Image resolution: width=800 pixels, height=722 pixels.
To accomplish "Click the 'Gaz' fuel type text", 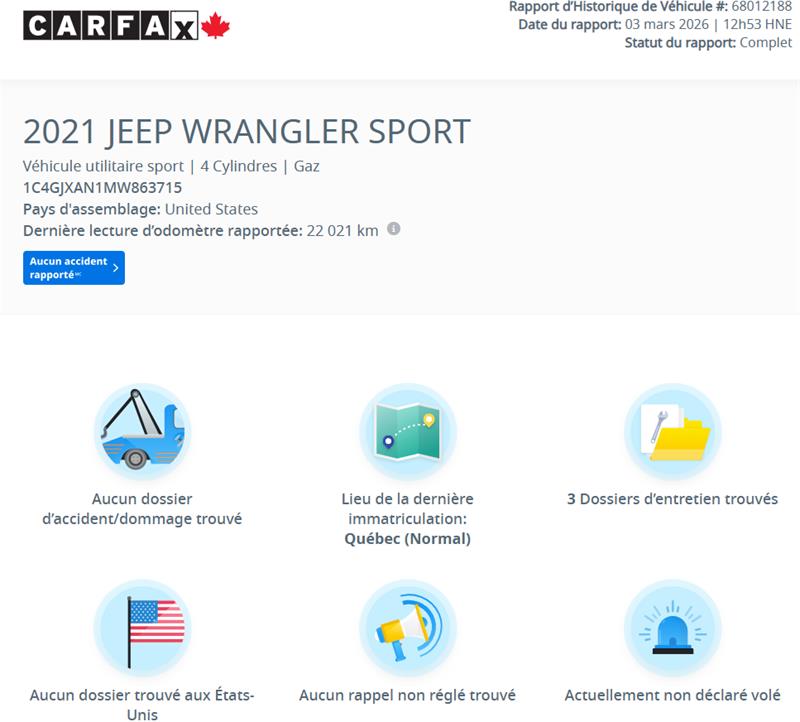I will [x=307, y=166].
